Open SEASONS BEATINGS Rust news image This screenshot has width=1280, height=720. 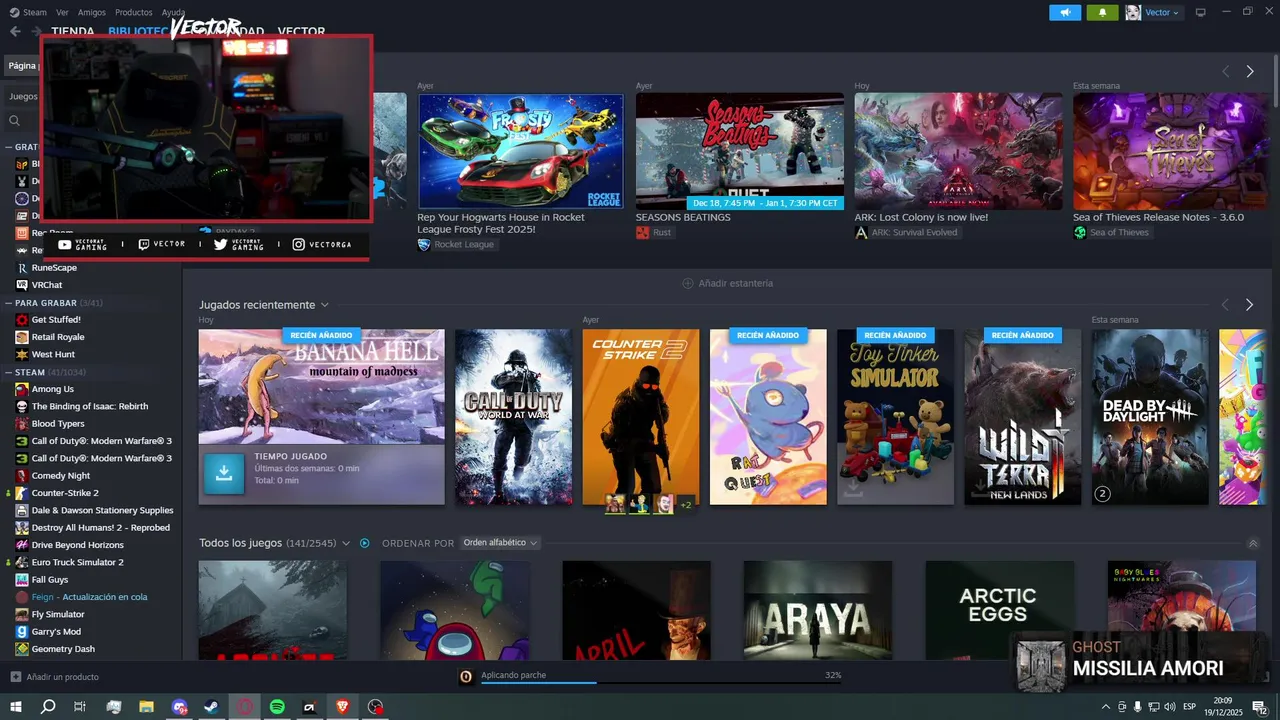pos(739,151)
